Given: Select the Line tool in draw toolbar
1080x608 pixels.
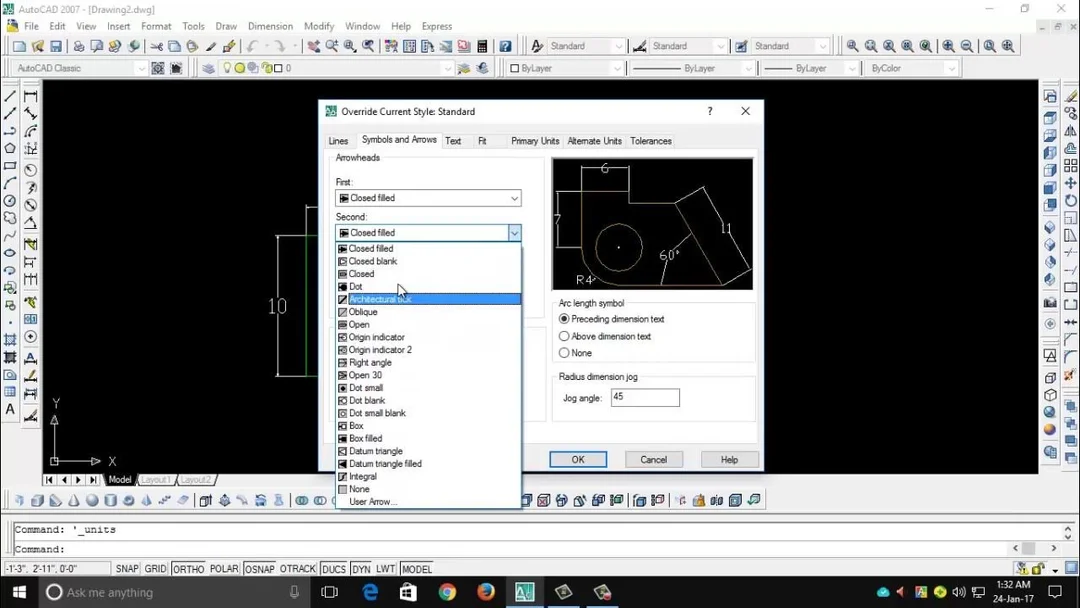Looking at the screenshot, I should coord(10,96).
